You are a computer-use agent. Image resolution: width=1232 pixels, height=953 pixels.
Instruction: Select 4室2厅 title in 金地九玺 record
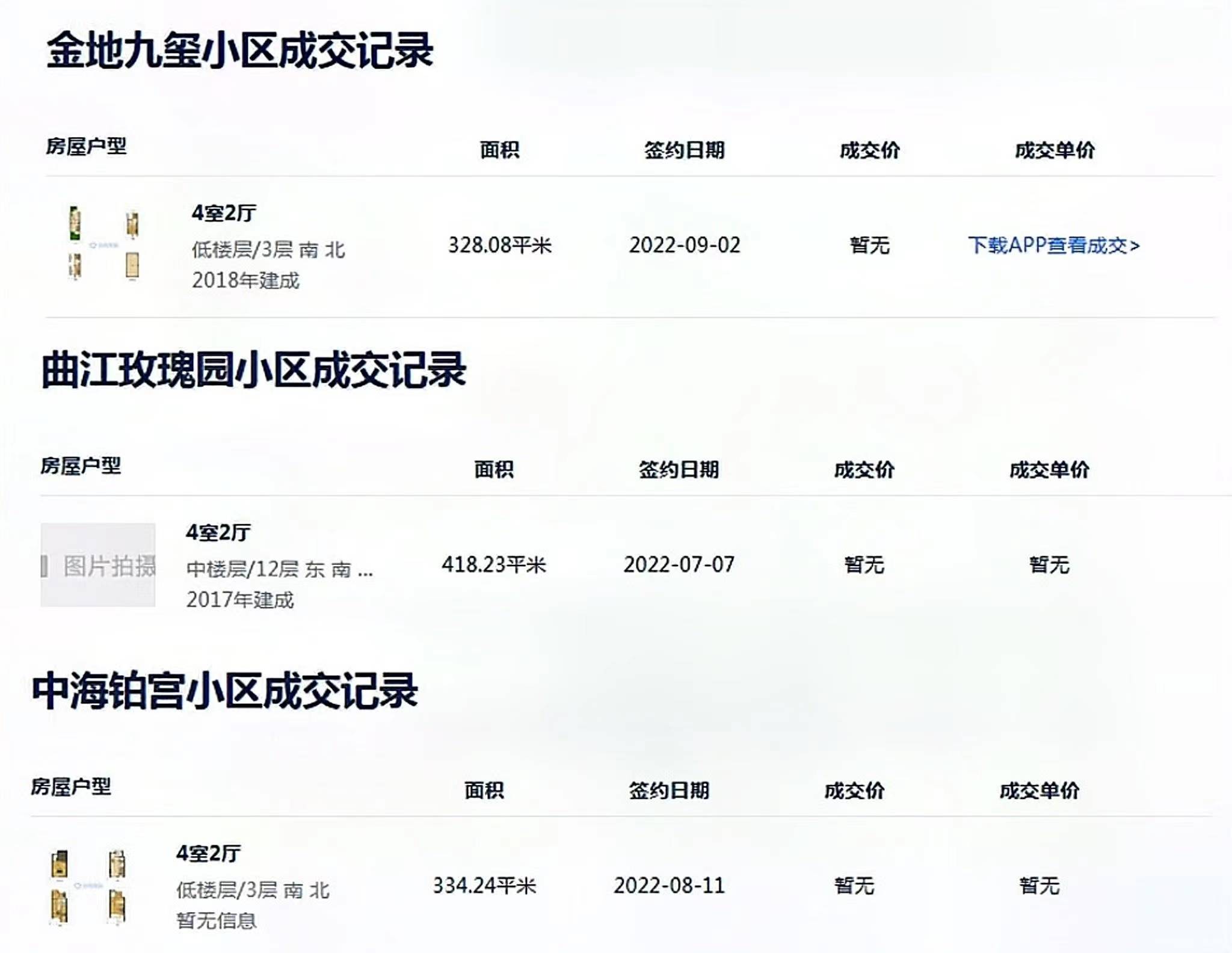click(x=224, y=213)
